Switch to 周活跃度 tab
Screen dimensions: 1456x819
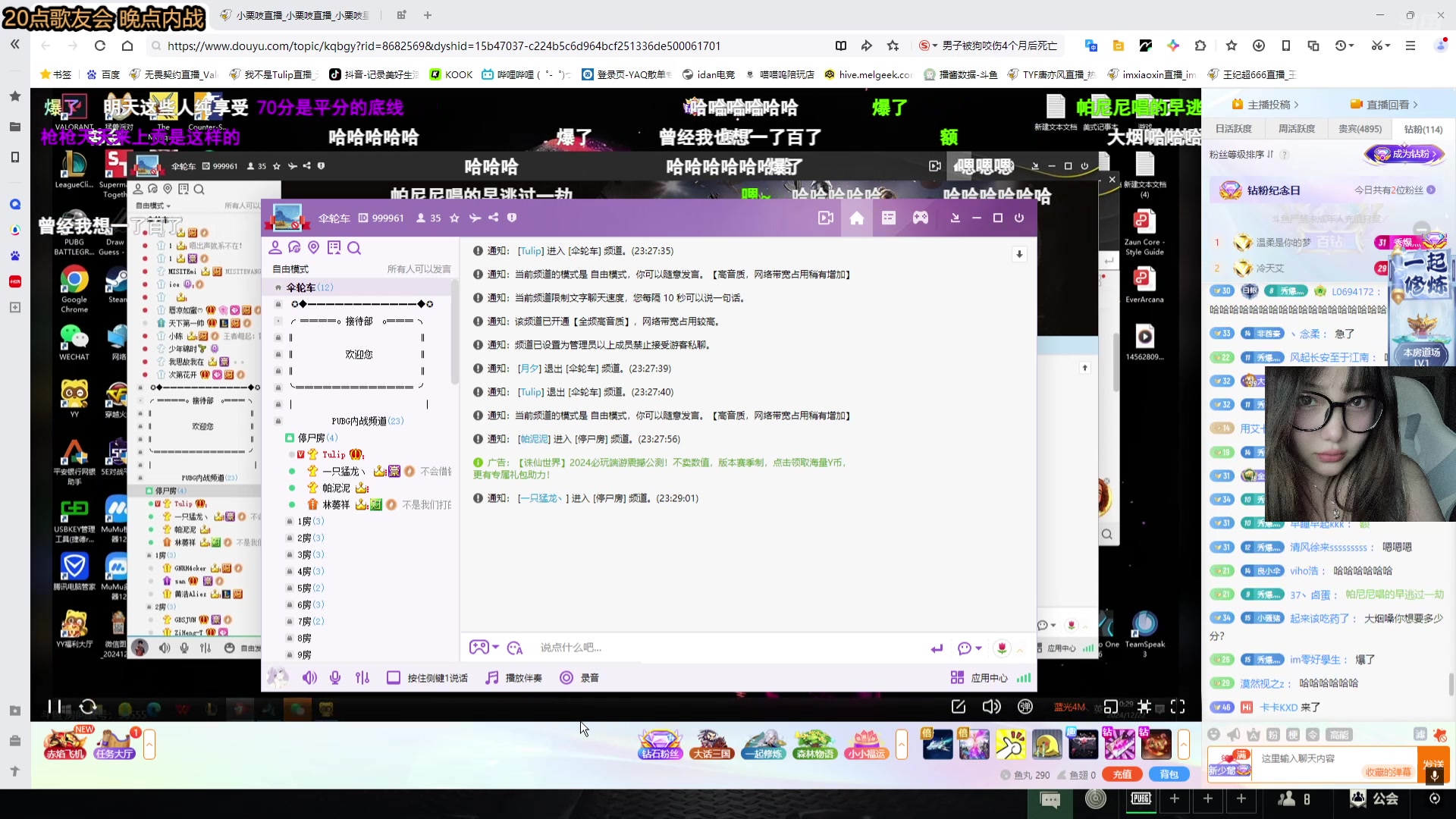pyautogui.click(x=1297, y=129)
